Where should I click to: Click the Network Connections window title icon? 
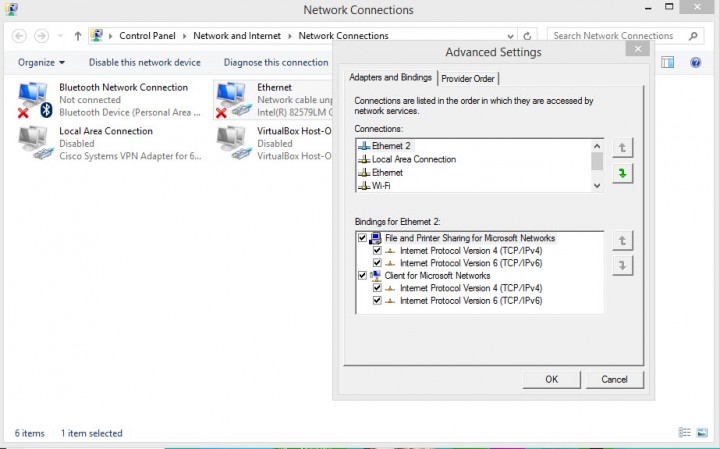pos(11,9)
